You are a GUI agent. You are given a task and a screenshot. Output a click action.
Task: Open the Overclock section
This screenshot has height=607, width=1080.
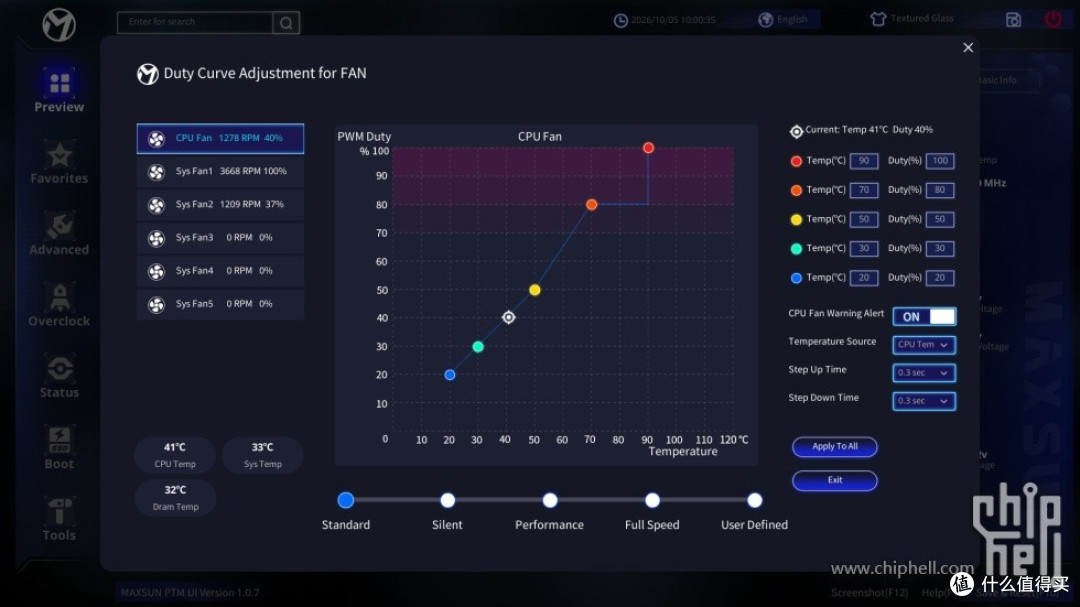[x=59, y=305]
